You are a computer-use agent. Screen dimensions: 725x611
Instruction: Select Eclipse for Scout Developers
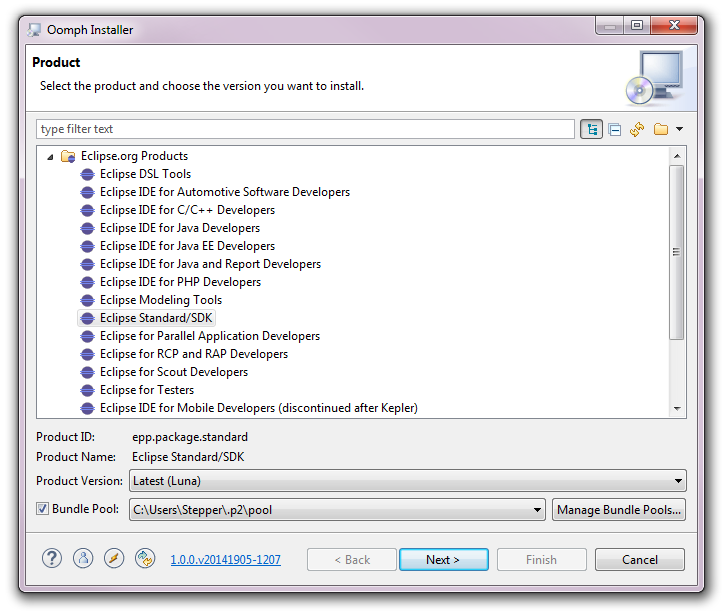(x=174, y=372)
